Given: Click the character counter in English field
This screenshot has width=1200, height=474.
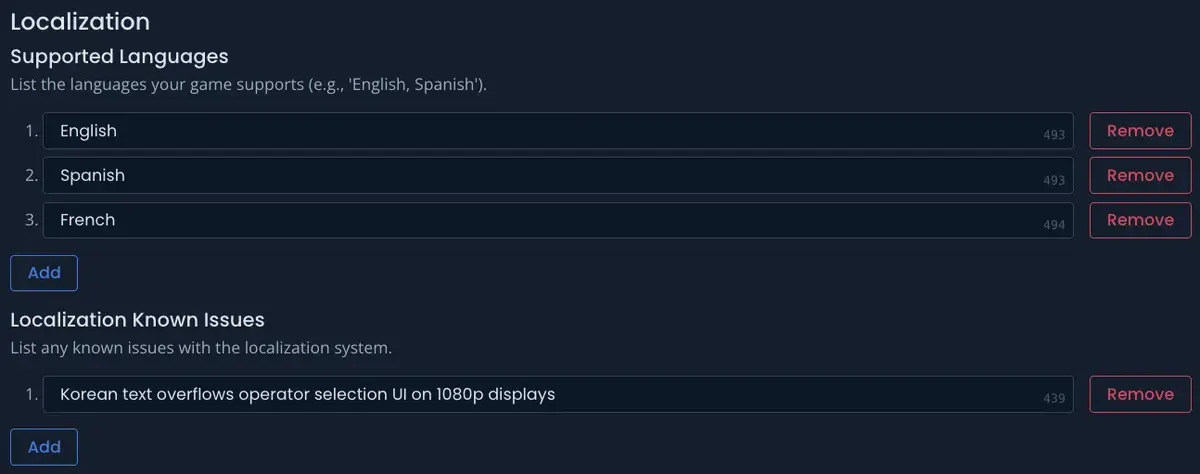Looking at the screenshot, I should pyautogui.click(x=1054, y=135).
